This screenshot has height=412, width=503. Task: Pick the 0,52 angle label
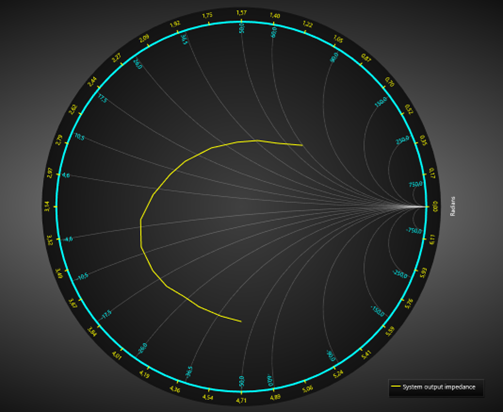point(409,109)
